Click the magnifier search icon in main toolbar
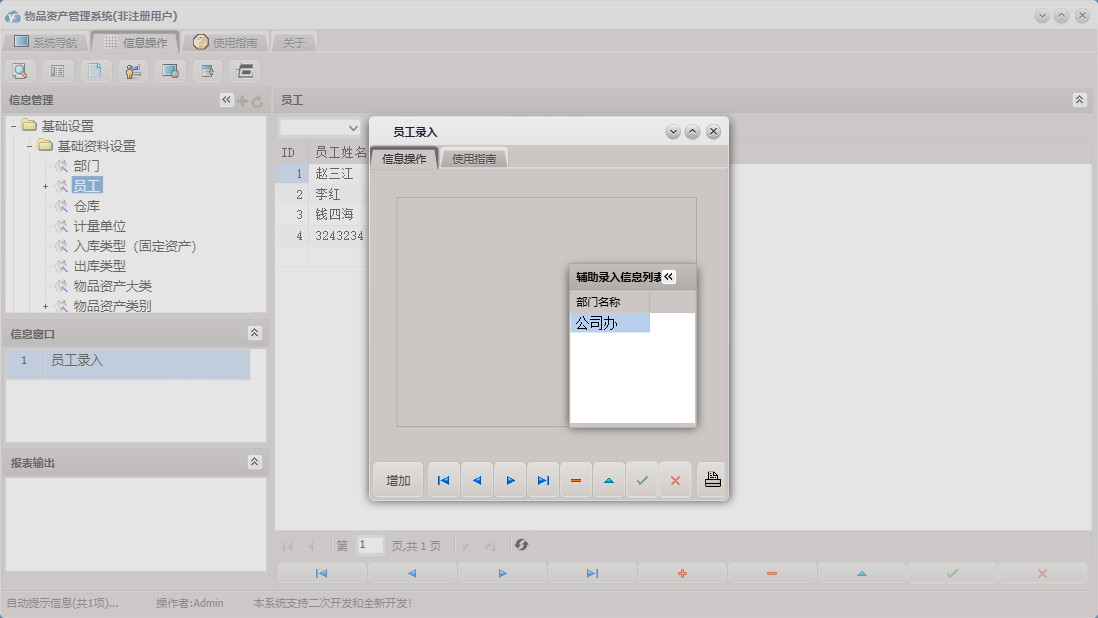Viewport: 1098px width, 618px height. point(20,71)
